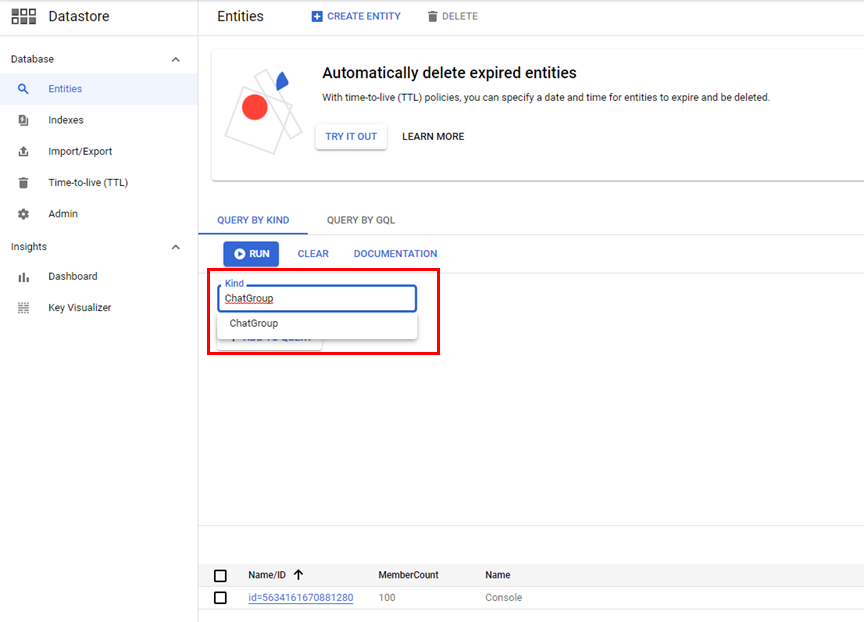This screenshot has width=864, height=622.
Task: Check the box for entity id=5634161670881280
Action: (x=220, y=598)
